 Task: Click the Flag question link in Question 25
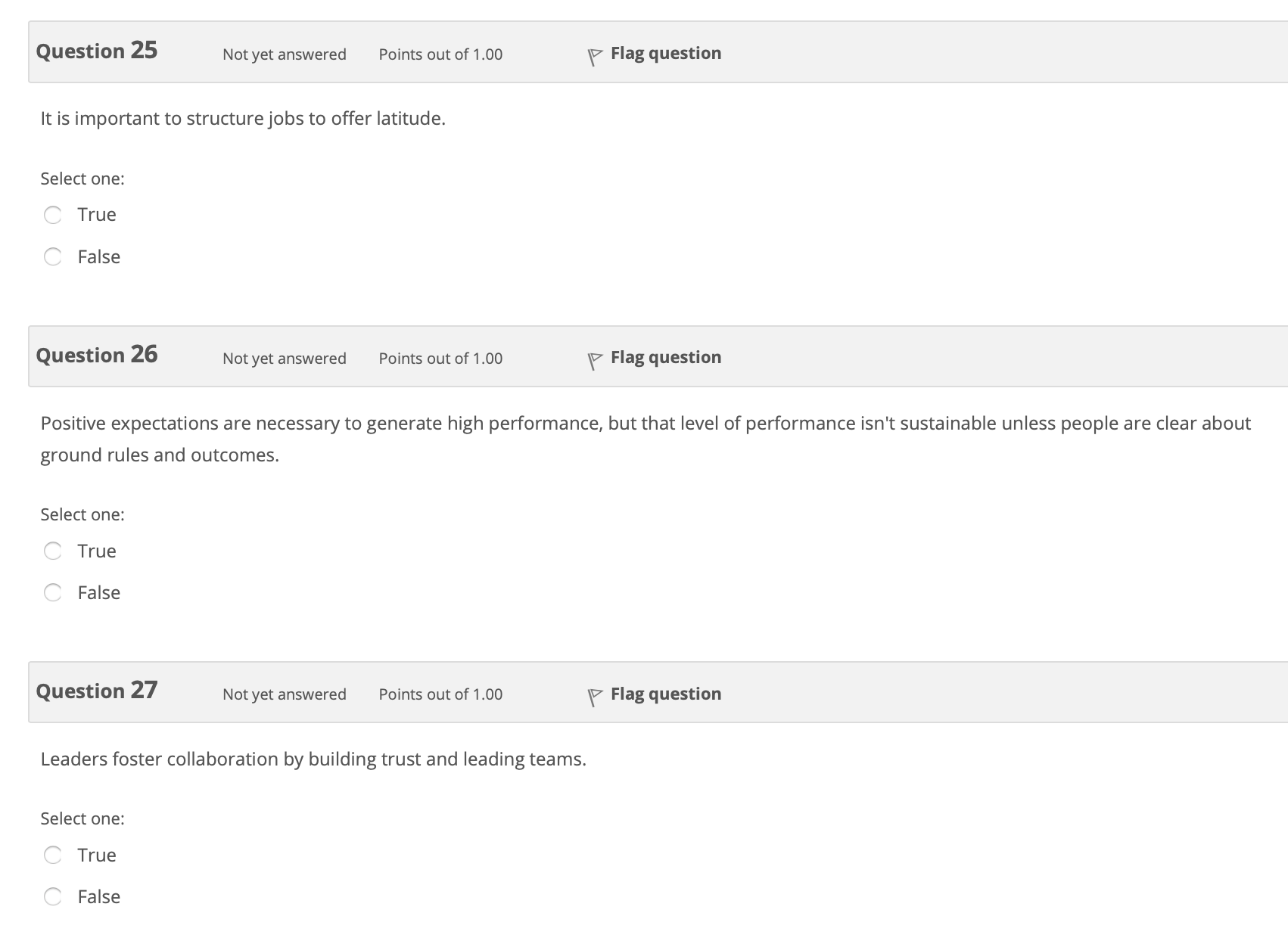pyautogui.click(x=666, y=53)
